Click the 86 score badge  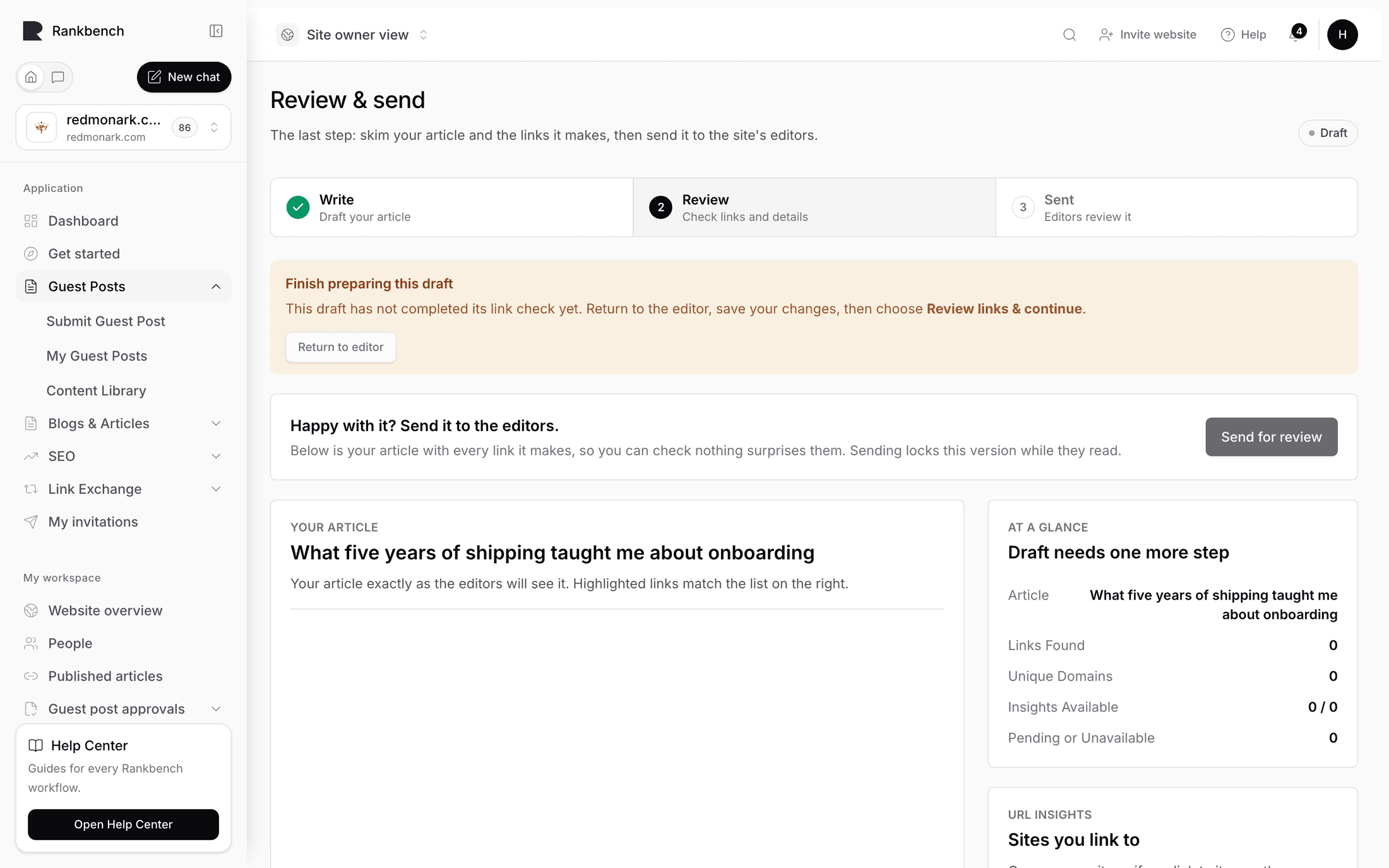click(184, 128)
